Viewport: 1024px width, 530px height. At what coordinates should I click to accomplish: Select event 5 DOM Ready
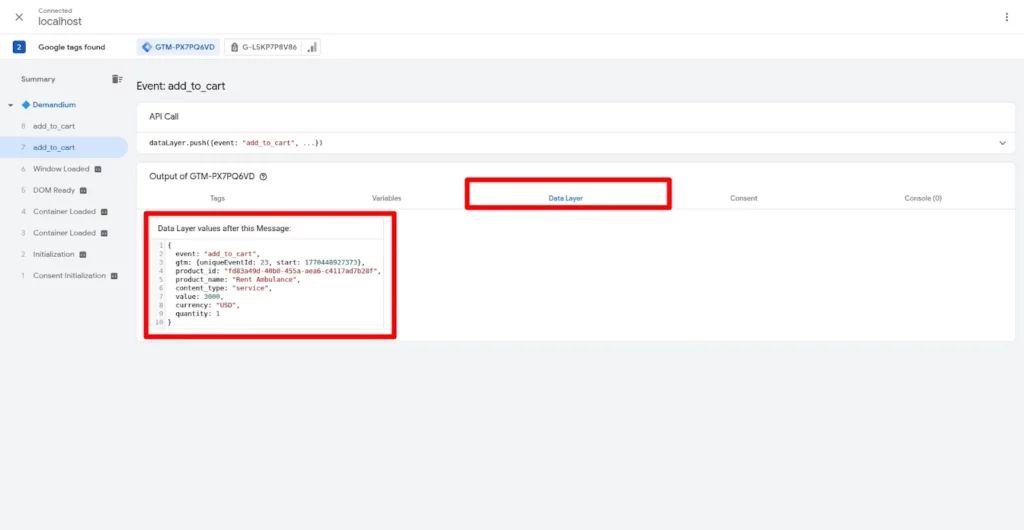pyautogui.click(x=64, y=190)
